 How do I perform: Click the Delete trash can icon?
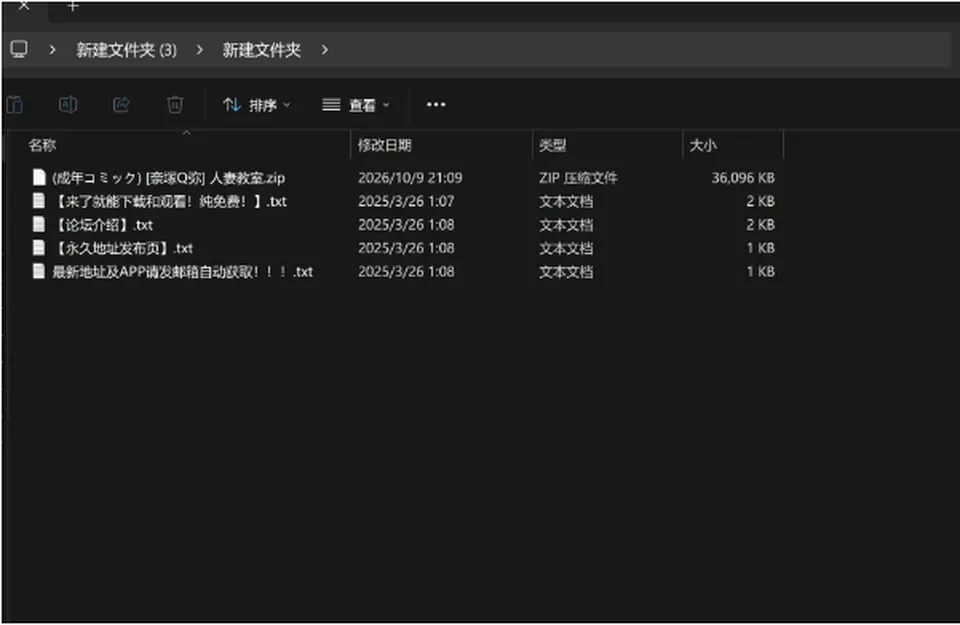coord(174,105)
